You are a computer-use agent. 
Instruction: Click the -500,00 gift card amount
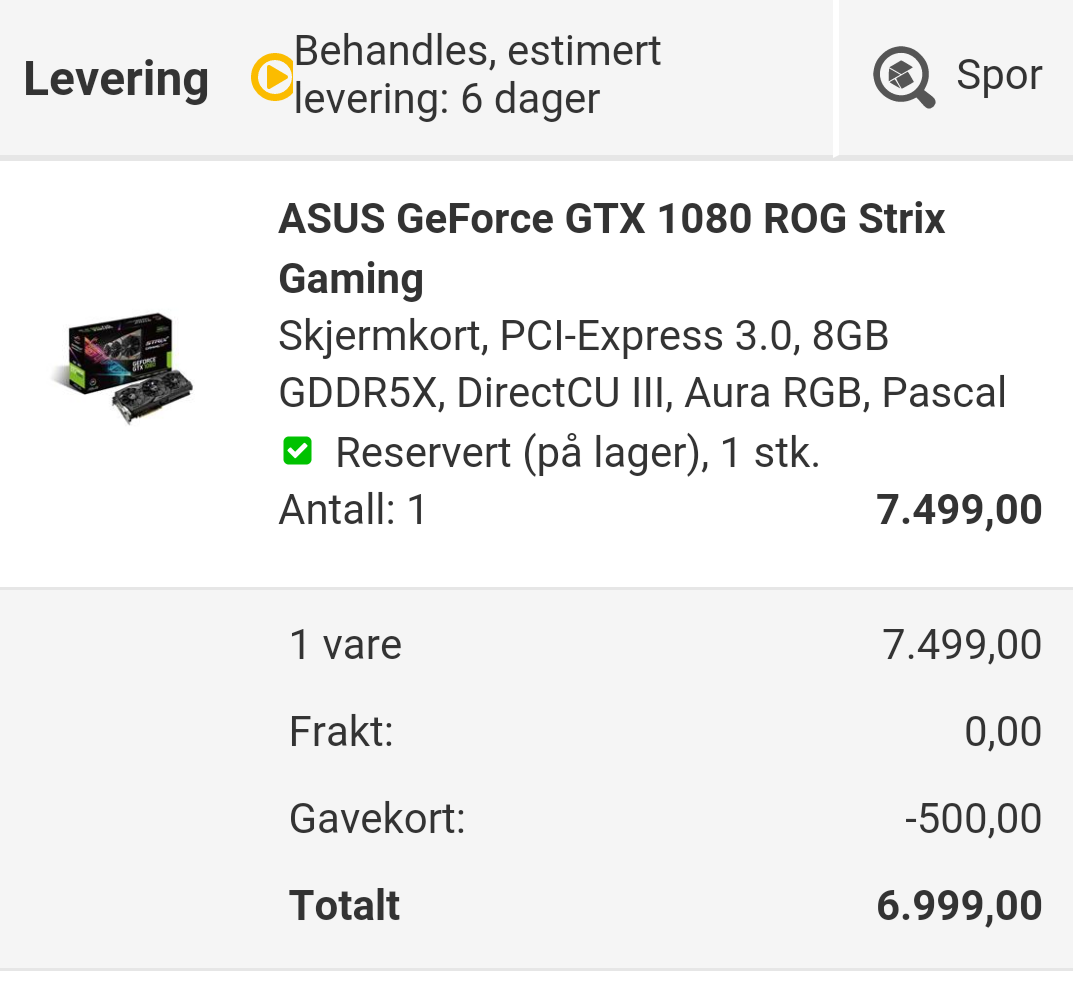coord(973,819)
